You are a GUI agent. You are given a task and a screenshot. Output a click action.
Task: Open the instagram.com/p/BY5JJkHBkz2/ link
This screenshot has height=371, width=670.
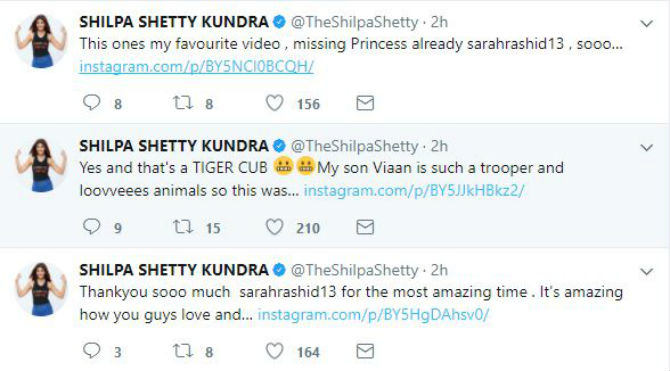(x=414, y=190)
